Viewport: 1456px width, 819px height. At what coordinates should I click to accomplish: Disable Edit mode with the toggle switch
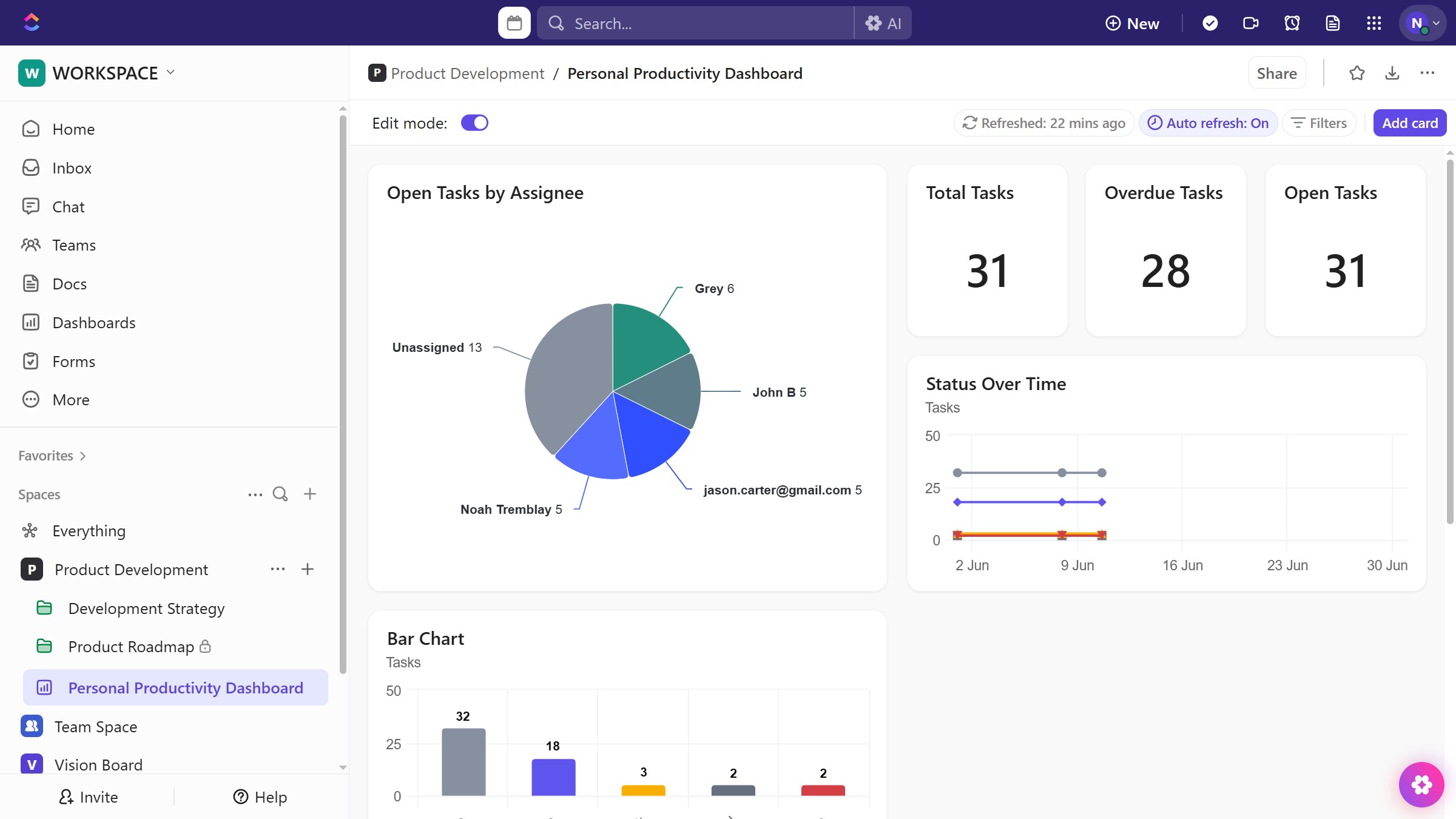coord(475,123)
